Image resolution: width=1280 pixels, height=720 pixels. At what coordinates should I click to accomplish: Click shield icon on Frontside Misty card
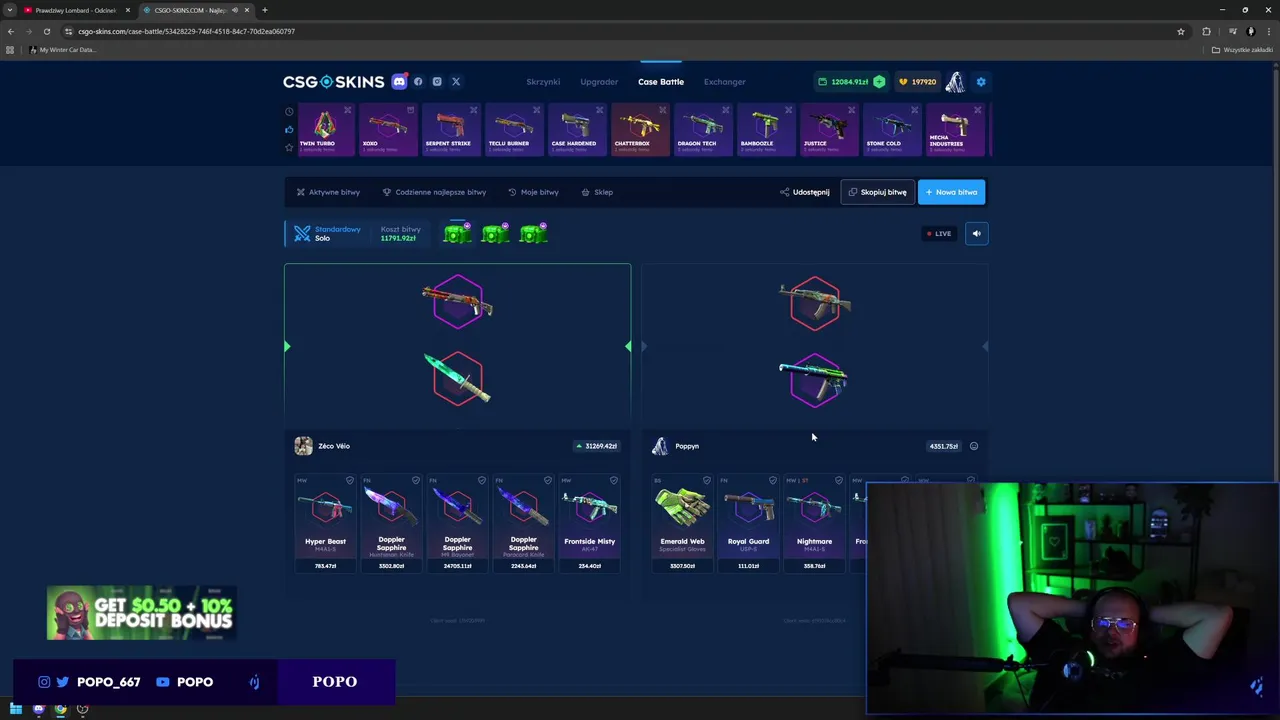[x=614, y=481]
